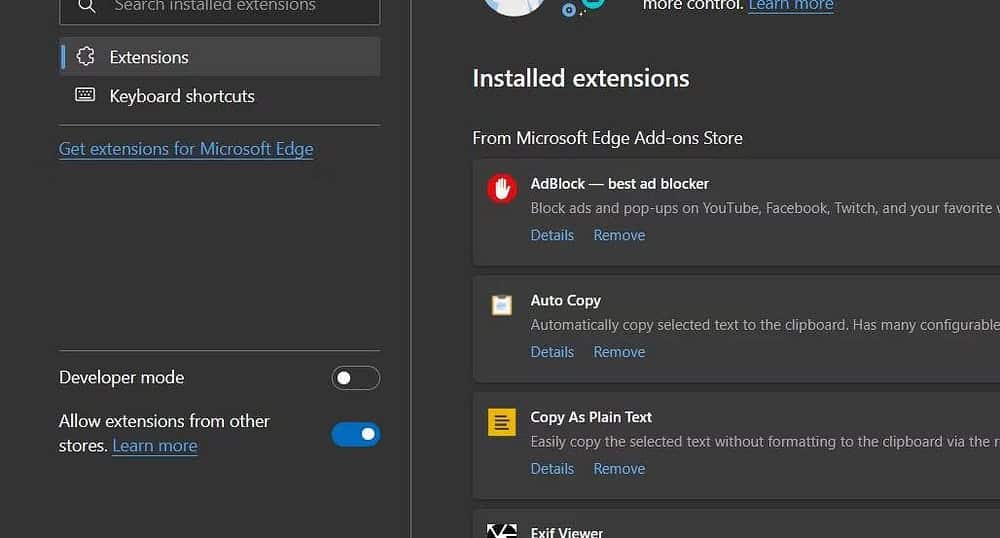Remove the Auto Copy extension
This screenshot has width=1000, height=538.
pos(619,352)
